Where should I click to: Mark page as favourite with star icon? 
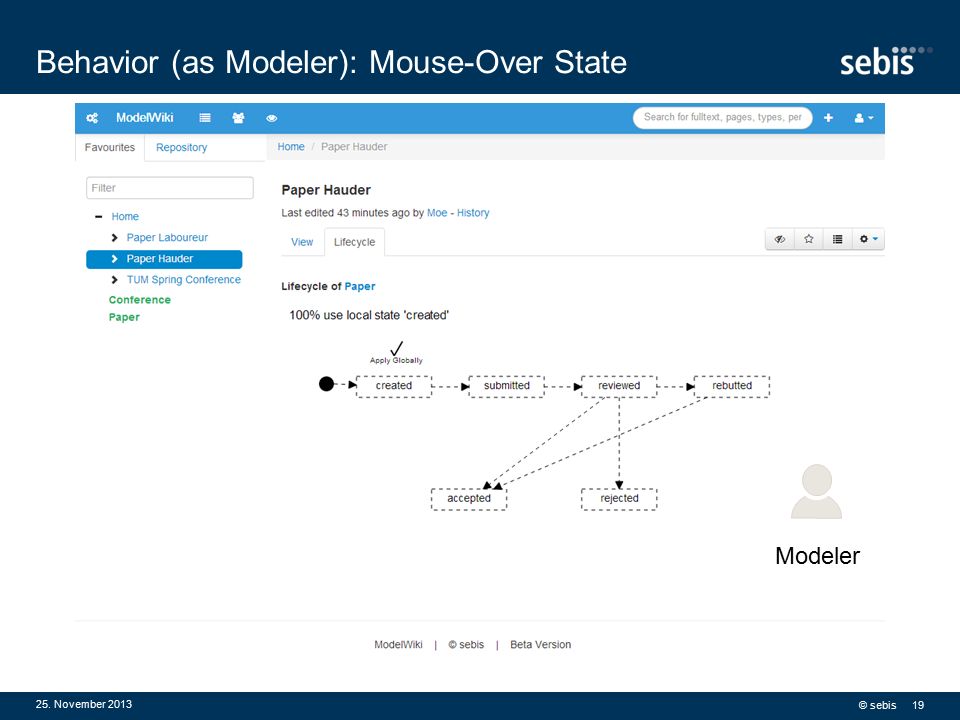point(809,239)
